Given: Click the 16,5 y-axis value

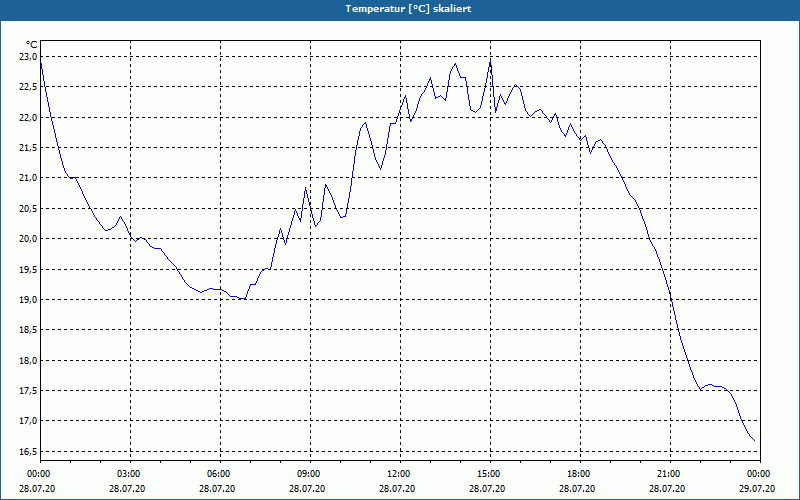Looking at the screenshot, I should pos(28,452).
